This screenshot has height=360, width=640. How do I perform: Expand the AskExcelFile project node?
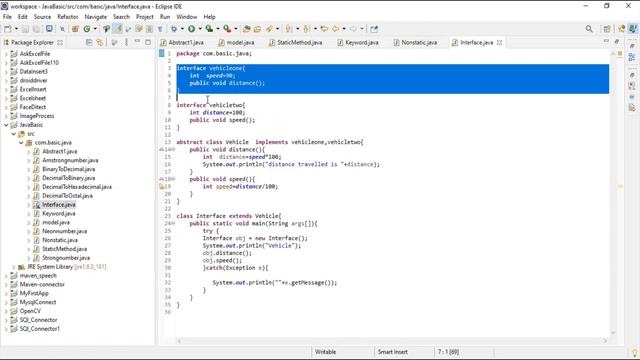(x=6, y=54)
